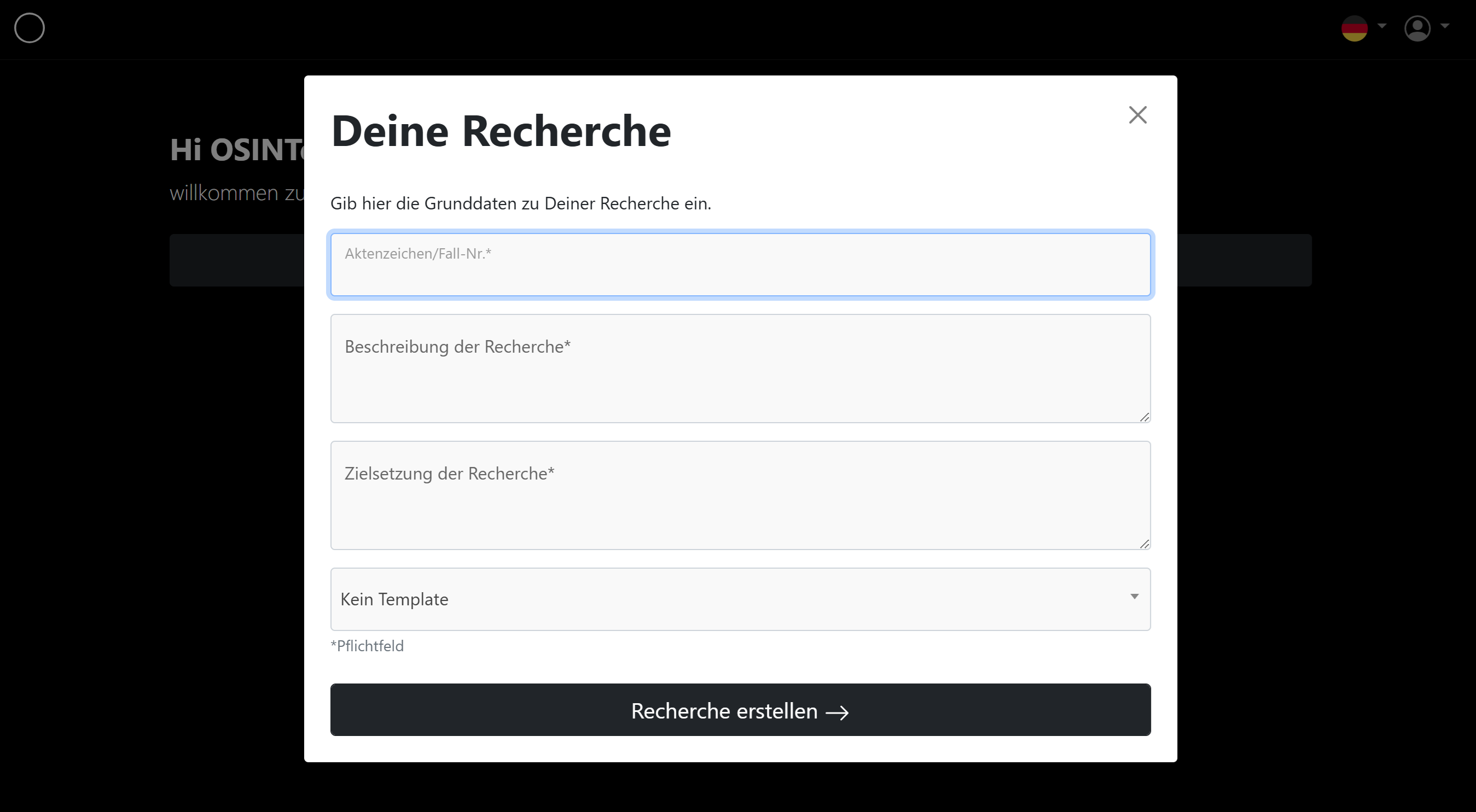This screenshot has height=812, width=1476.
Task: Open the user account avatar icon
Action: tap(1417, 28)
